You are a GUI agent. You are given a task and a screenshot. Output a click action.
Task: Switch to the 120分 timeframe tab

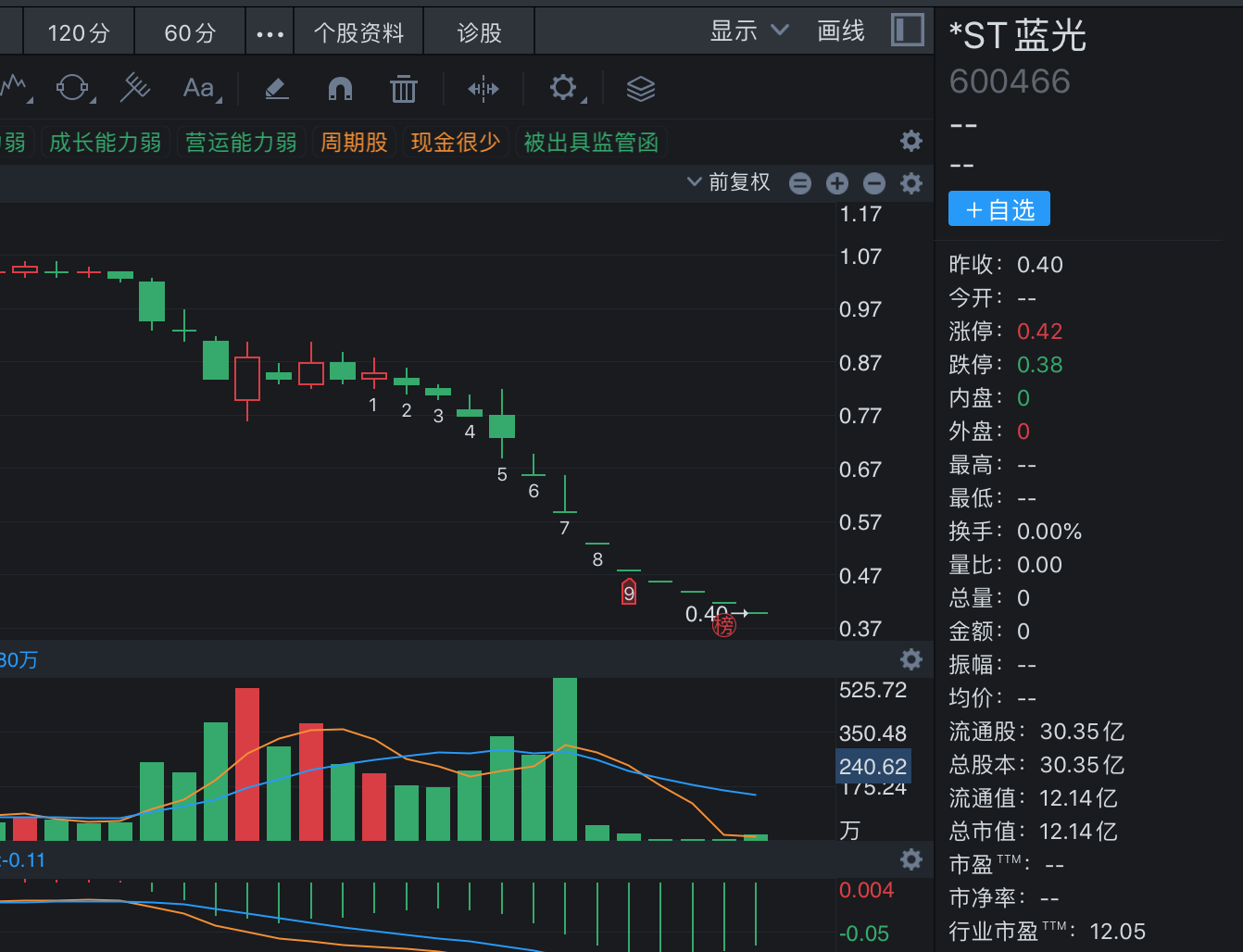point(79,33)
